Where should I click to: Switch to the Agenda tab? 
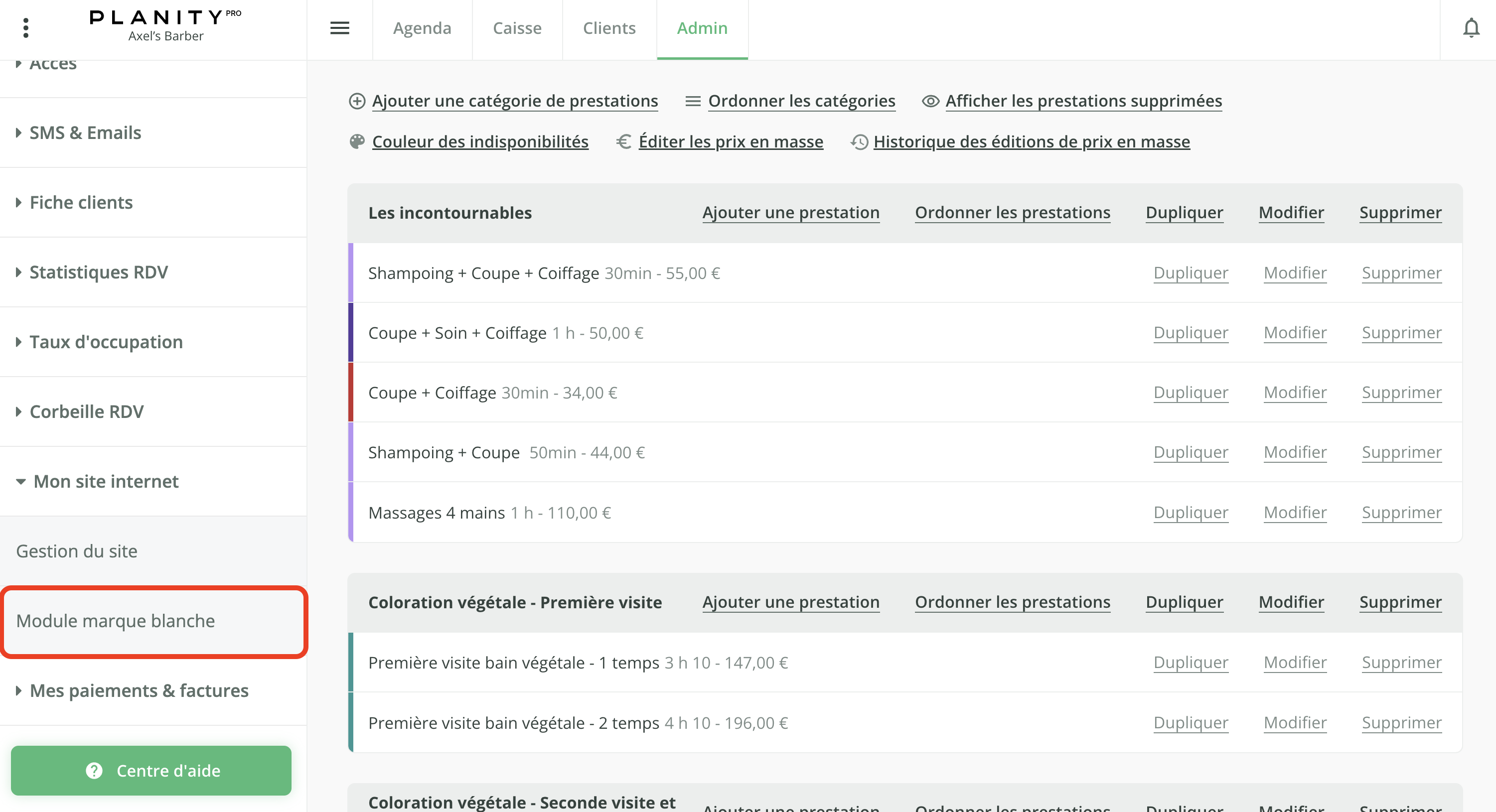pos(422,28)
